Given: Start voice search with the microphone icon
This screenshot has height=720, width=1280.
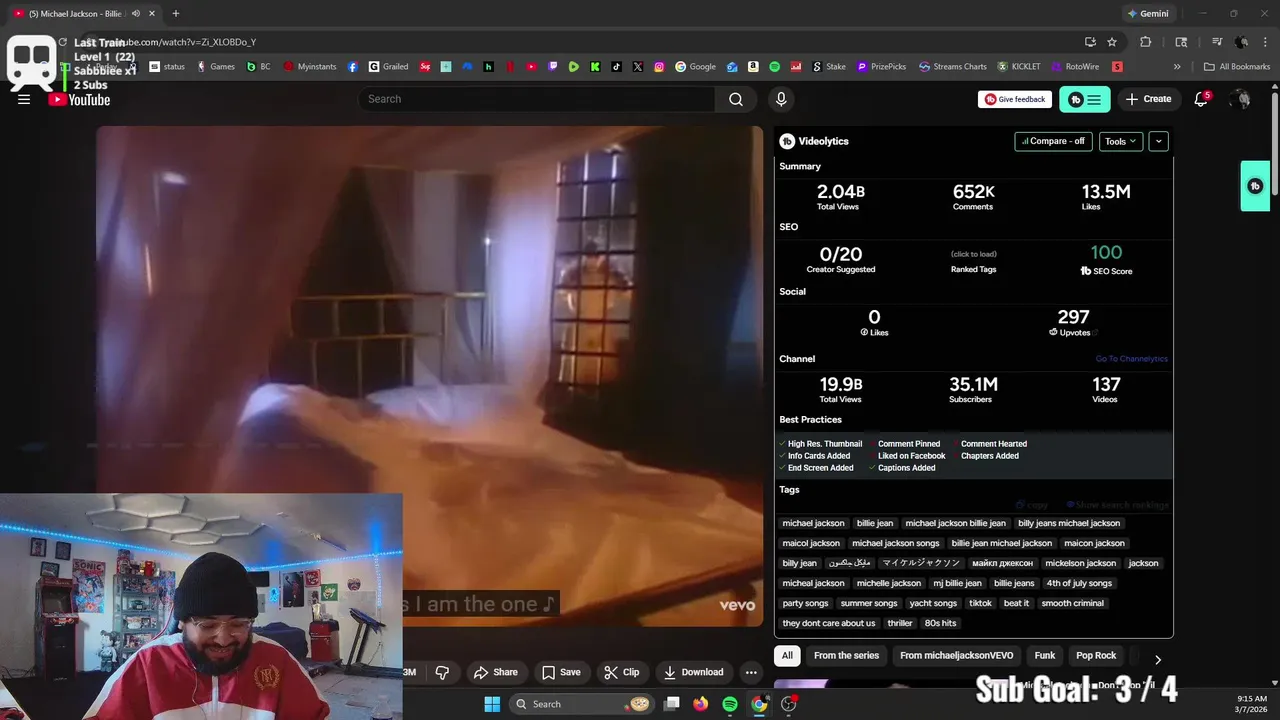Looking at the screenshot, I should (781, 99).
